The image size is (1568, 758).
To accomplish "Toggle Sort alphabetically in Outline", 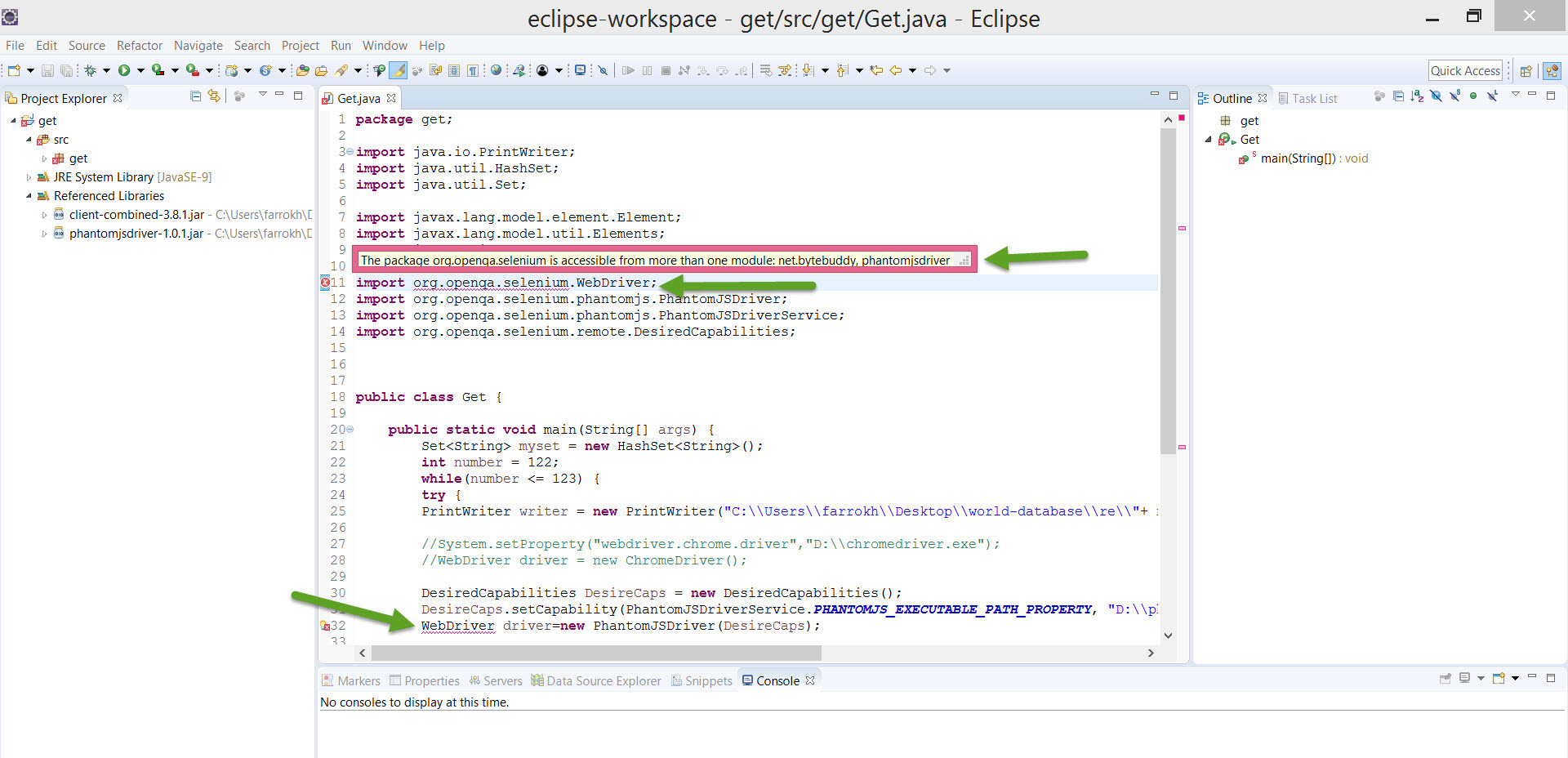I will tap(1417, 96).
